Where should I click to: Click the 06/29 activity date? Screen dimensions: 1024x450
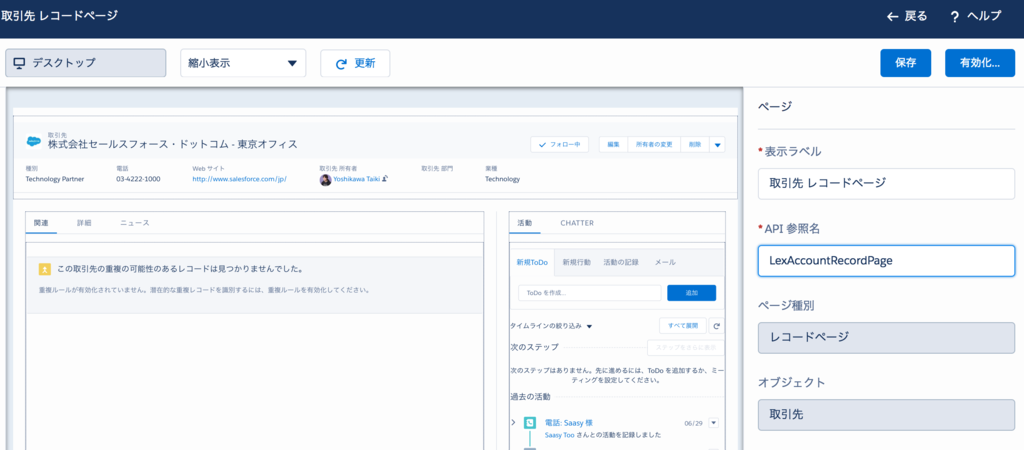692,423
